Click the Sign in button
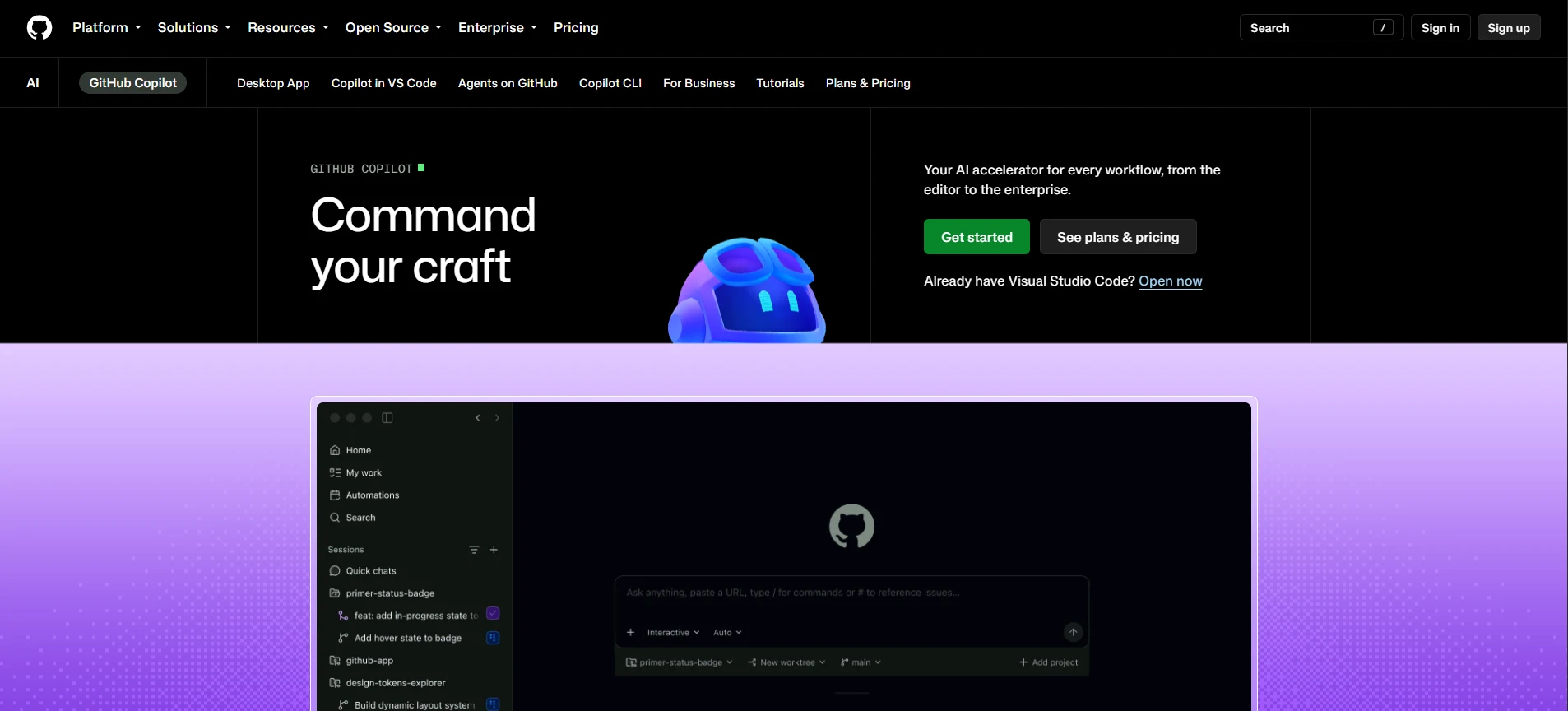The width and height of the screenshot is (1568, 711). pos(1440,28)
